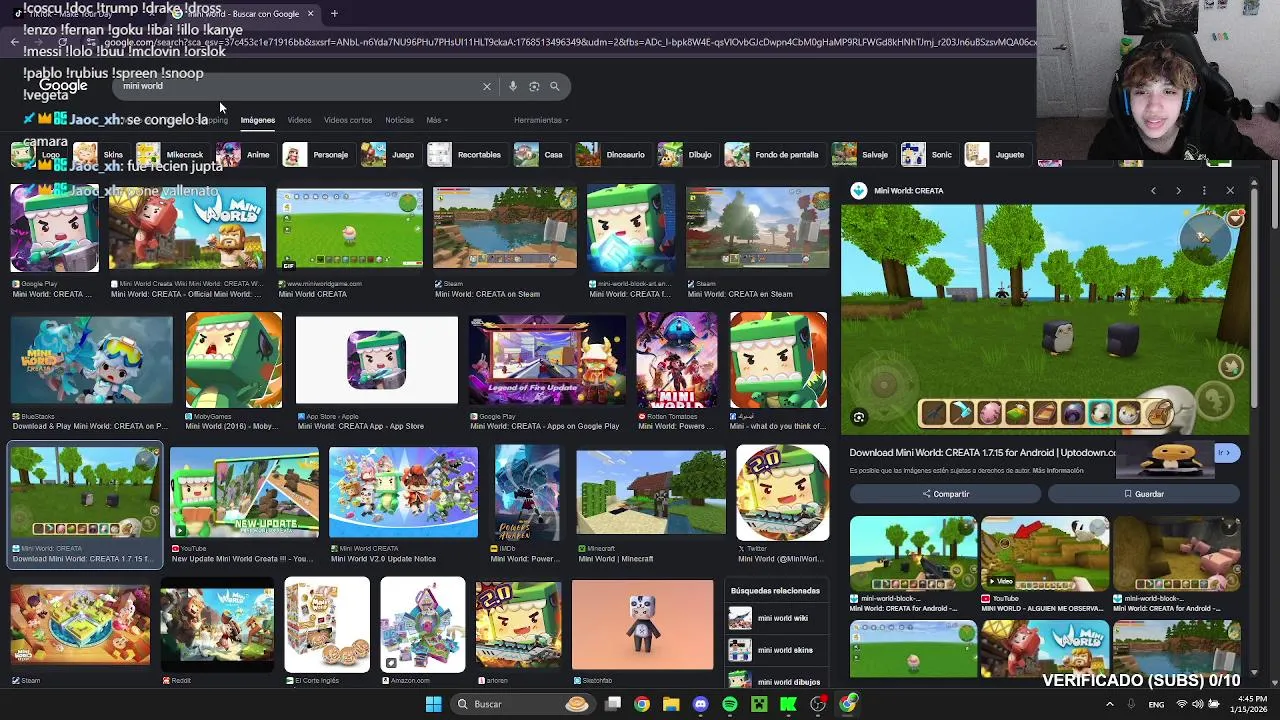Image resolution: width=1280 pixels, height=720 pixels.
Task: Open the 'Mini World | Minecraft' image result
Action: pos(651,493)
